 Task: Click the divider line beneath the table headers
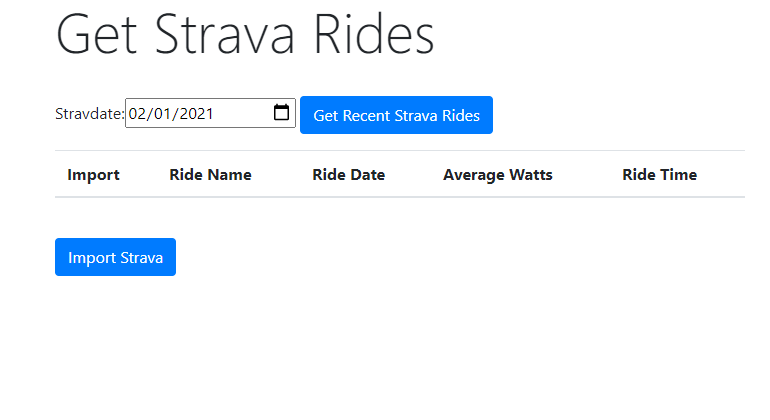(x=400, y=197)
